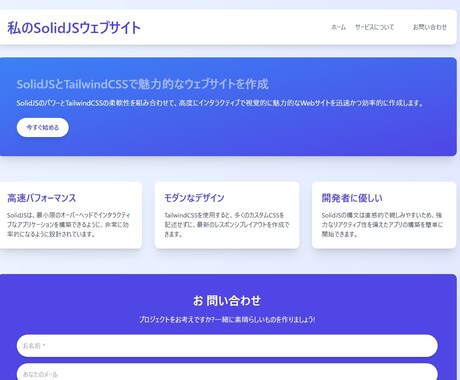Screen dimensions: 460x380
Task: Click the プロジェクトをお考えですか subtitle text
Action: pos(227,319)
